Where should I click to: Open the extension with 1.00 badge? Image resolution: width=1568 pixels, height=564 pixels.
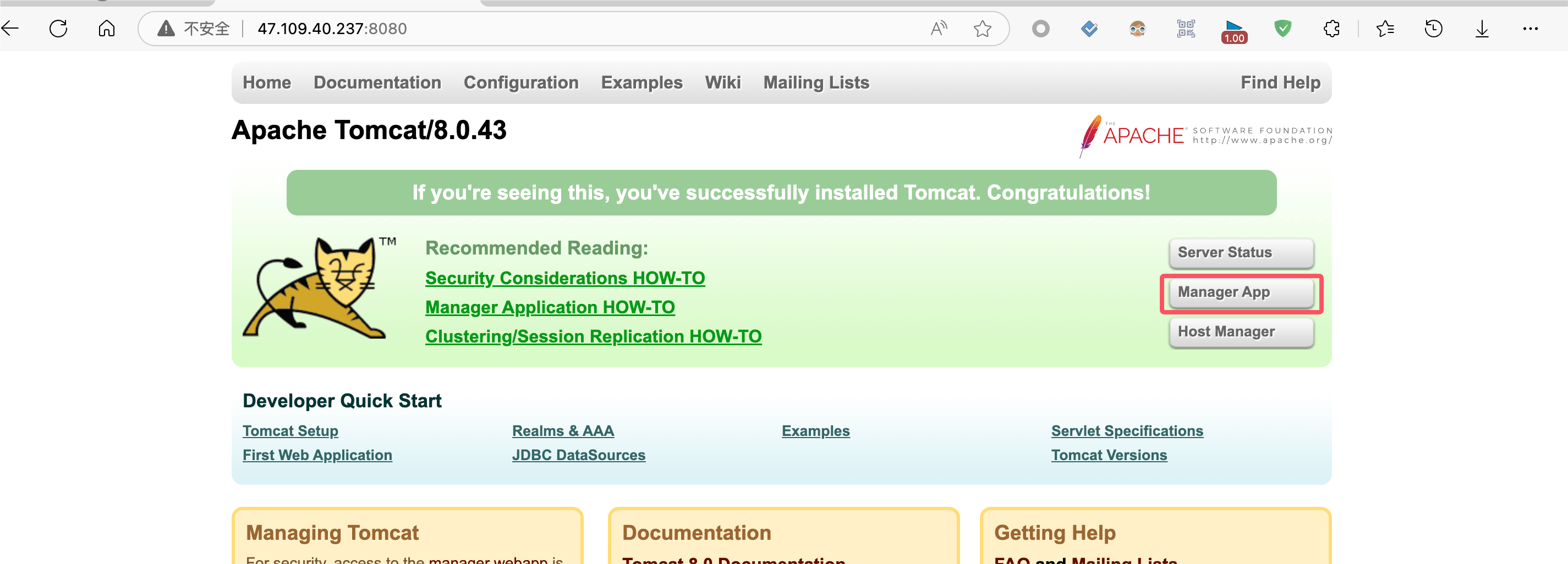coord(1234,31)
